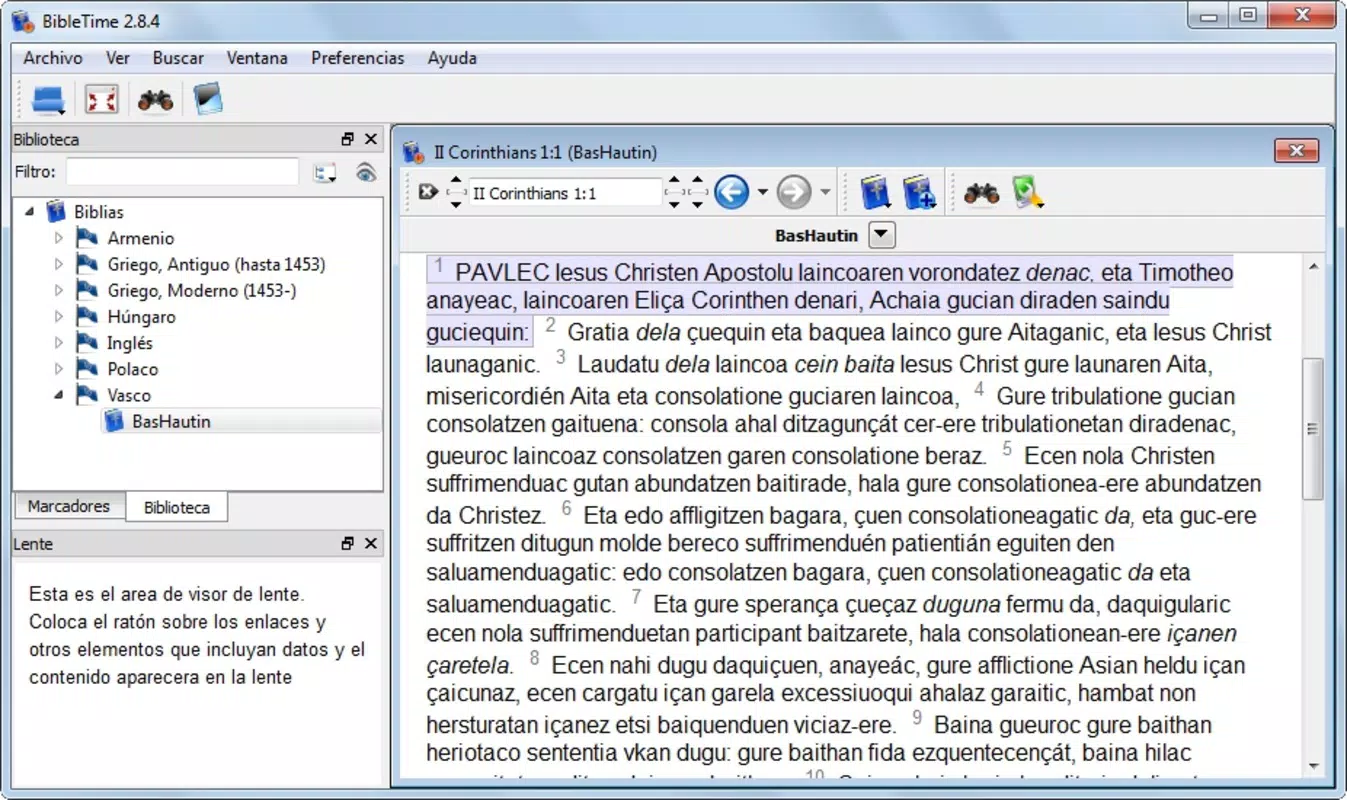Float the Lente panel

click(x=347, y=543)
